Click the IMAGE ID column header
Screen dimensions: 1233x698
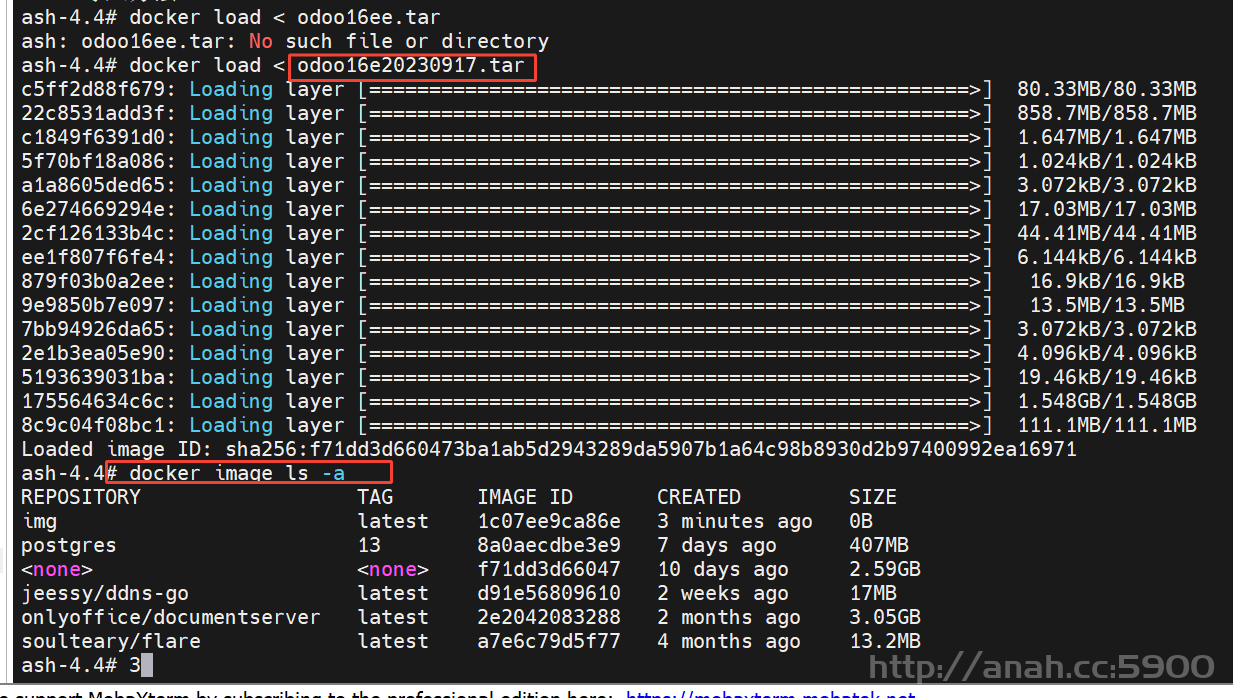point(525,498)
